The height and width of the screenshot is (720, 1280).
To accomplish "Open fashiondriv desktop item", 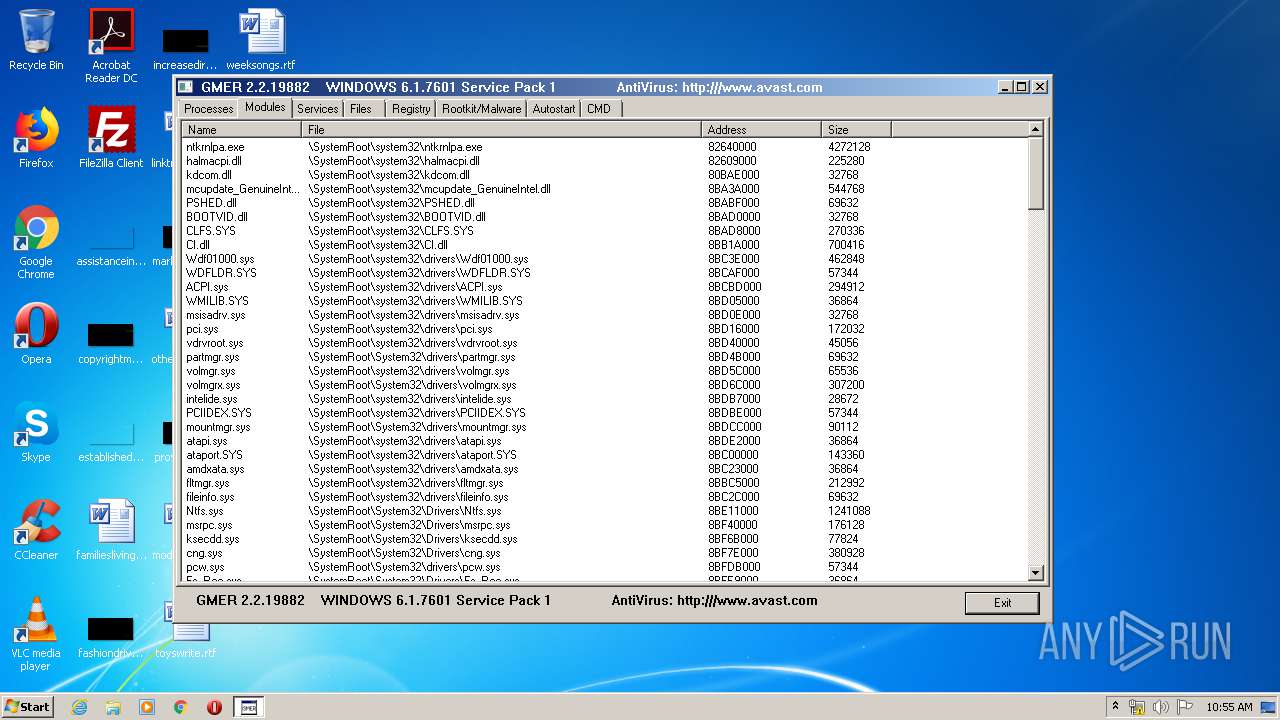I will 111,637.
